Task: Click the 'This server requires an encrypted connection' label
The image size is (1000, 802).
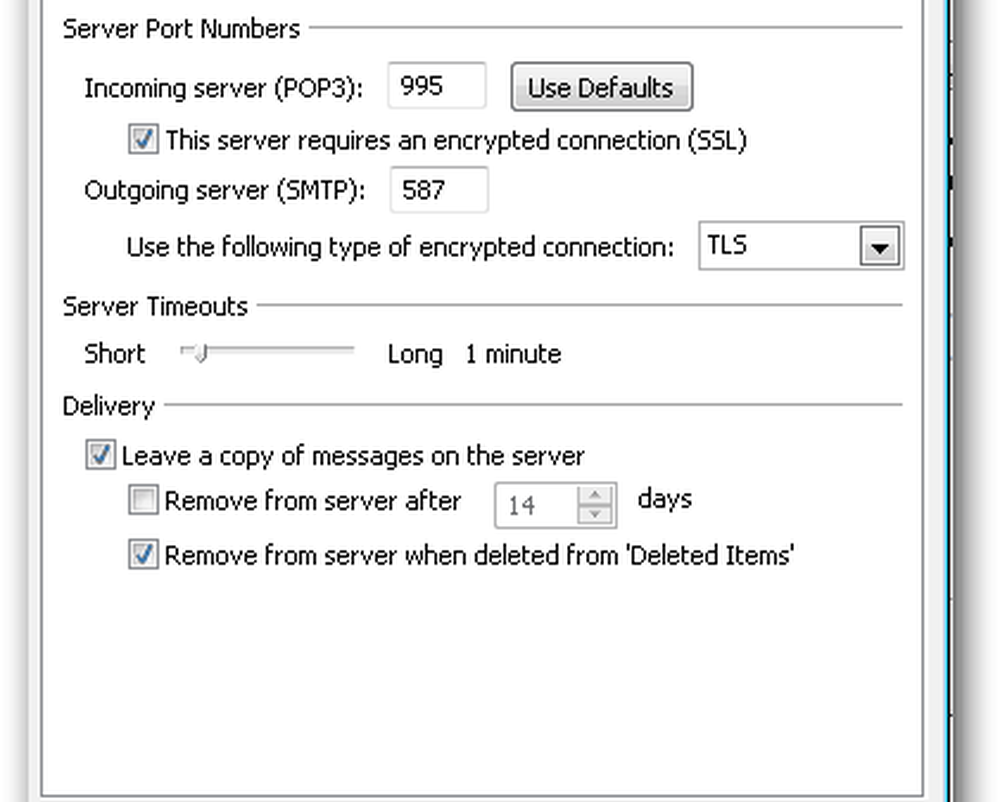Action: [456, 140]
